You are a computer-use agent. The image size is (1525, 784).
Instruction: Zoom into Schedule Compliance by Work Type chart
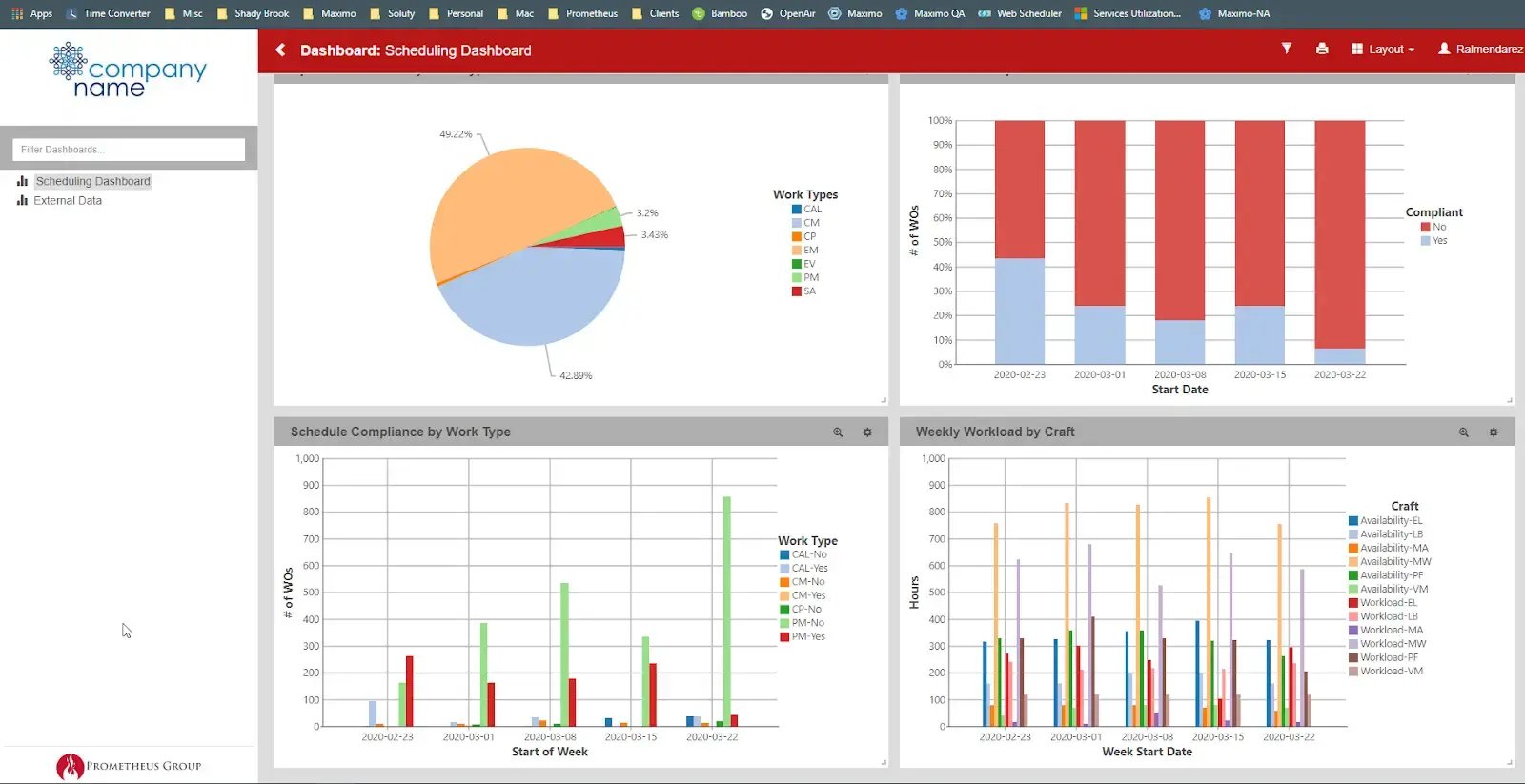click(x=838, y=432)
